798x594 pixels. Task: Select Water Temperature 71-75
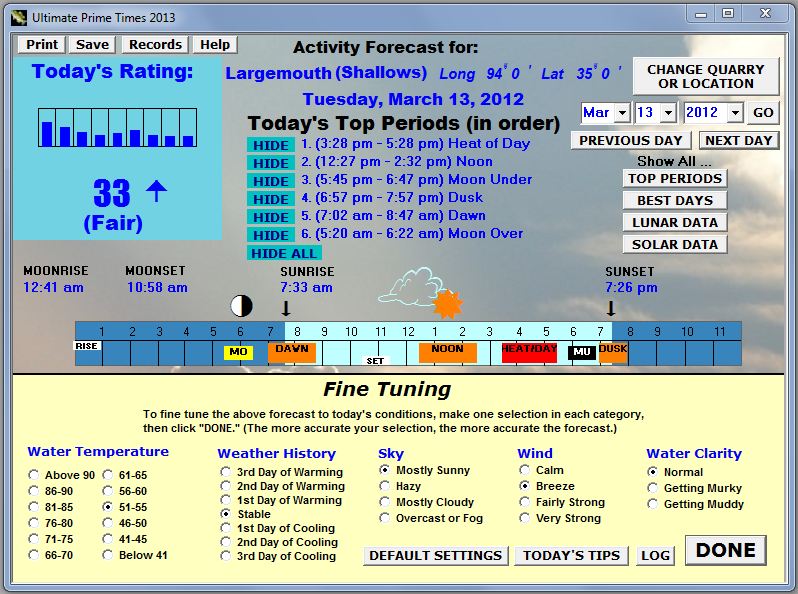pyautogui.click(x=34, y=539)
